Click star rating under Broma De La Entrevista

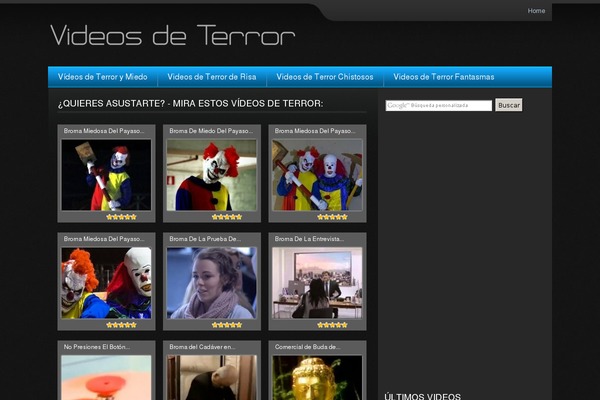[332, 325]
